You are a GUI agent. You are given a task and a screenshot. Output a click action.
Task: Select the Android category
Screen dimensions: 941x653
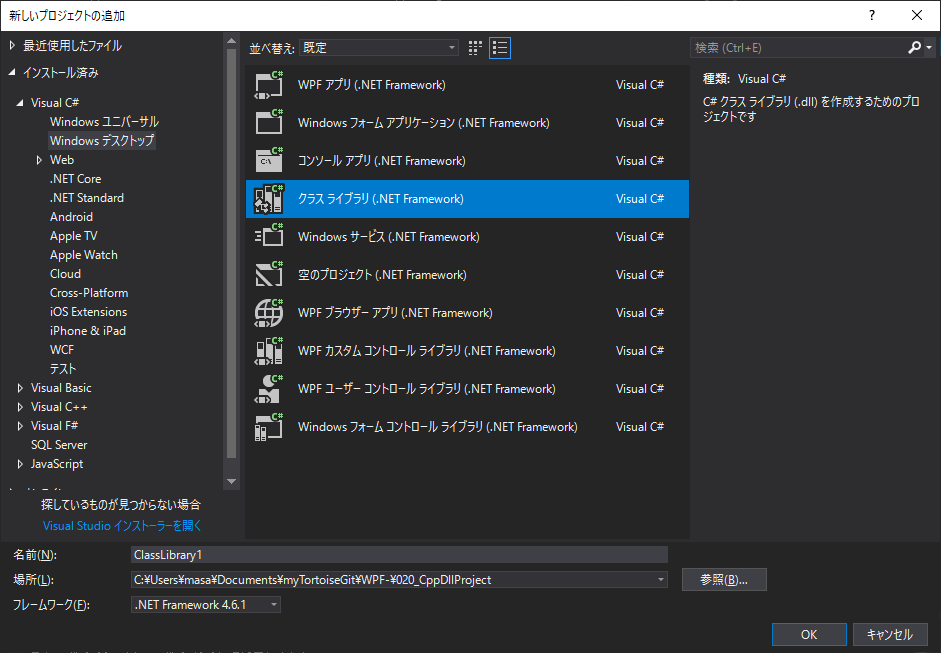71,217
